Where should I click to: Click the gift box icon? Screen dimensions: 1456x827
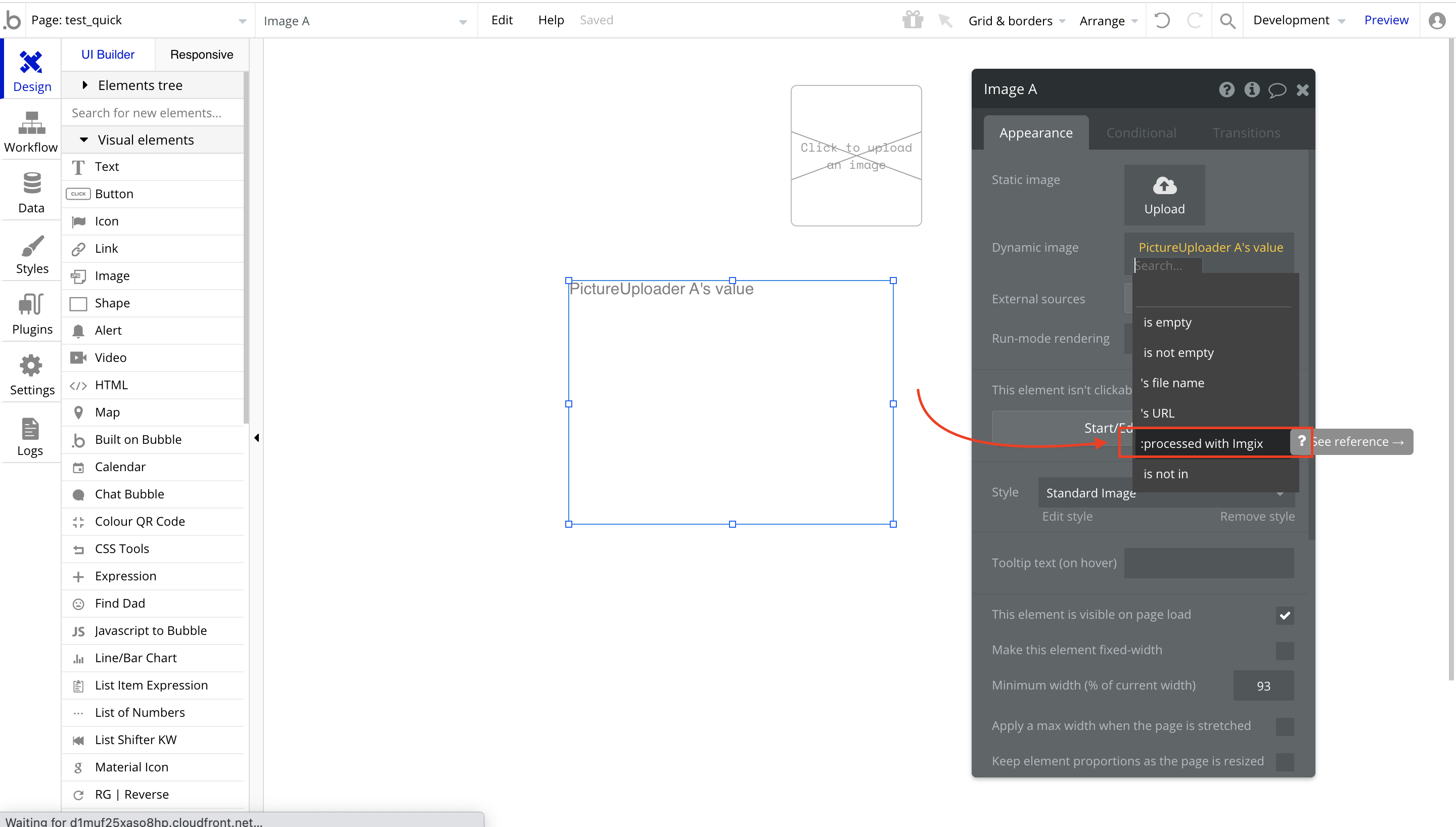913,20
